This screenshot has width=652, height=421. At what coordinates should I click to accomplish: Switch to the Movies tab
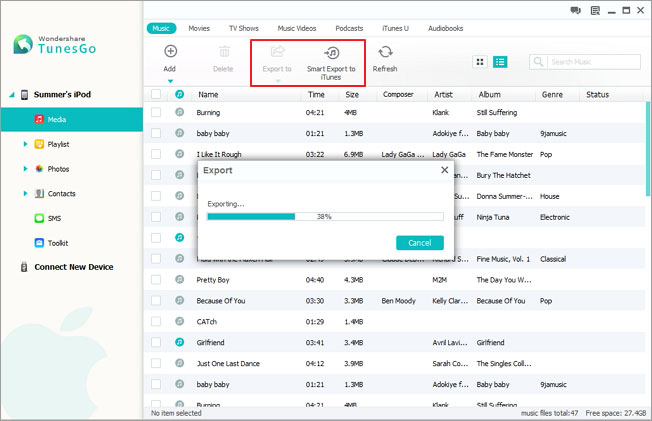(x=199, y=28)
